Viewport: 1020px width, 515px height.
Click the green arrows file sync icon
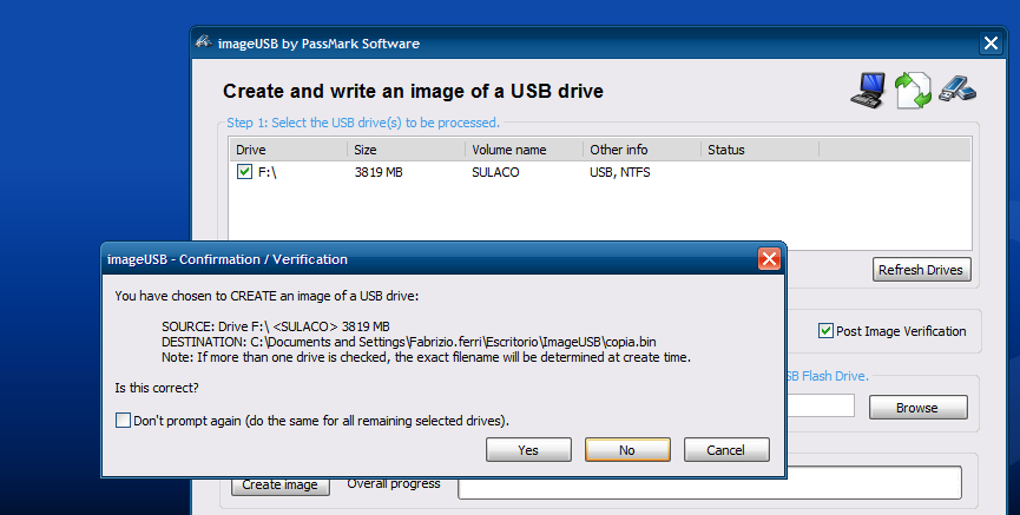tap(912, 89)
